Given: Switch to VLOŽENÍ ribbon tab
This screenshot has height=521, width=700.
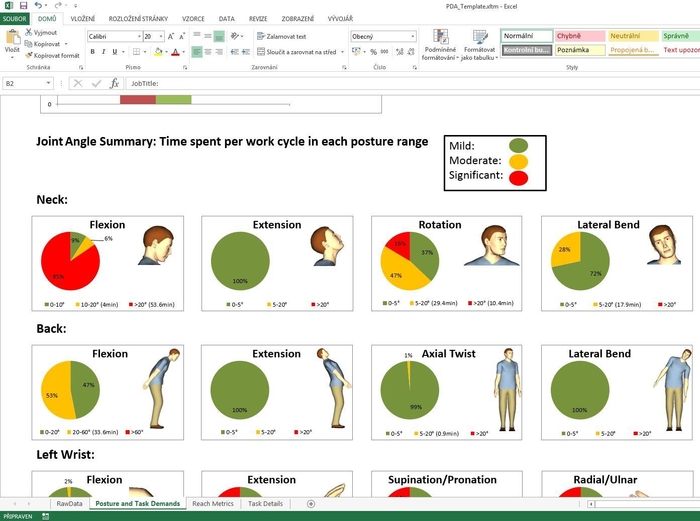Looking at the screenshot, I should 83,19.
